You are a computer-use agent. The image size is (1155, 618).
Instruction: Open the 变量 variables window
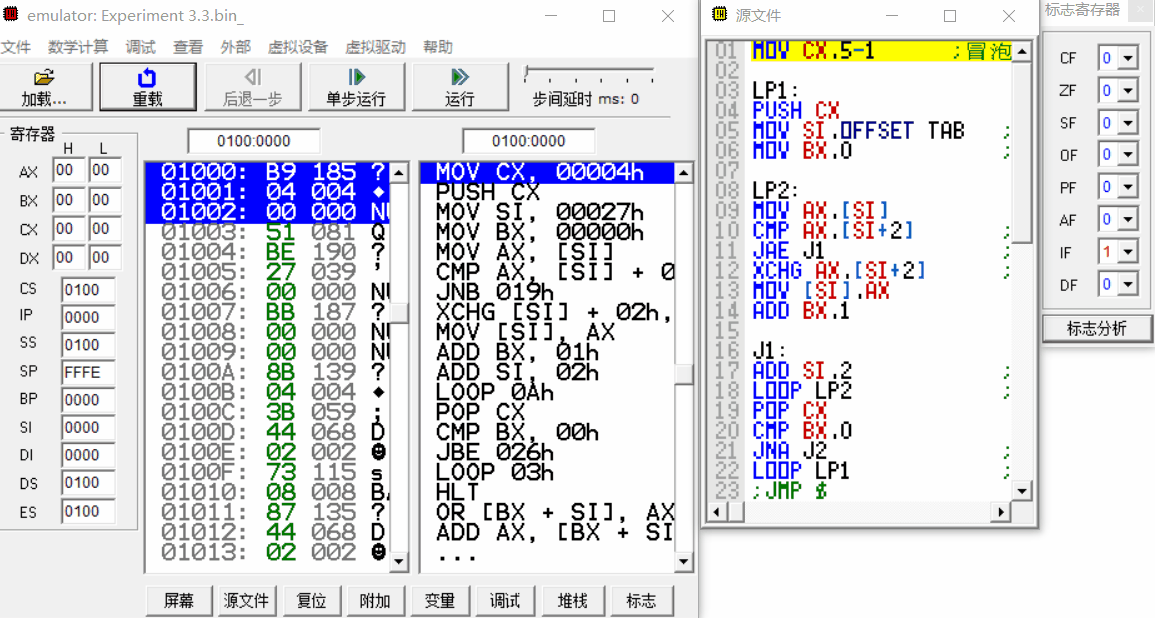(x=440, y=600)
